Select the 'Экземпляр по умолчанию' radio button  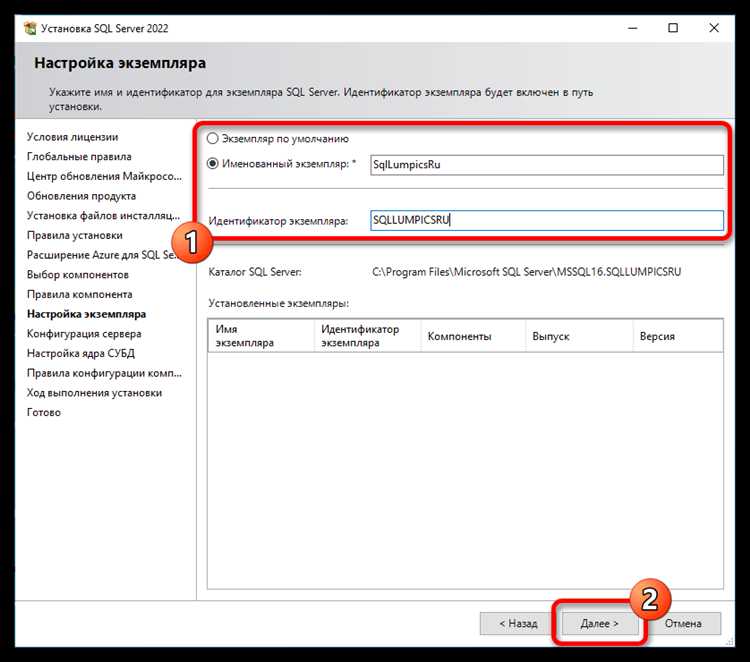click(212, 139)
